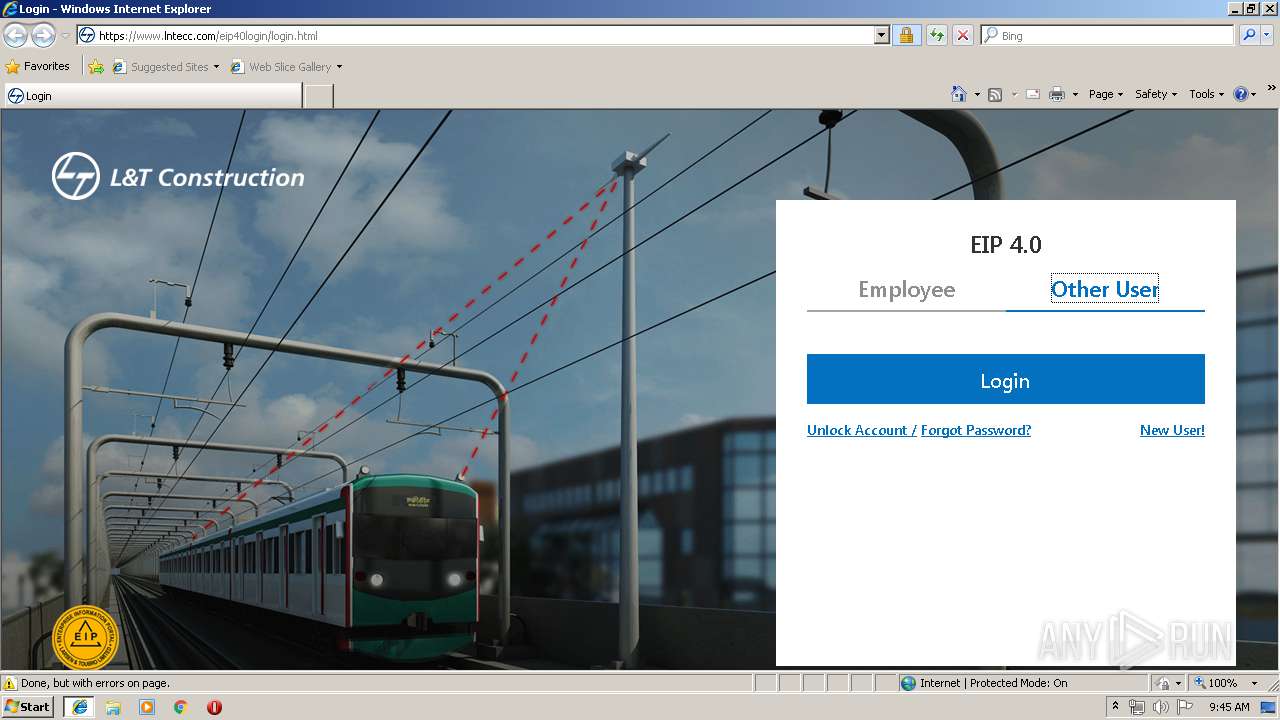Click the Show desktop tray button
1280x720 pixels.
point(1268,707)
